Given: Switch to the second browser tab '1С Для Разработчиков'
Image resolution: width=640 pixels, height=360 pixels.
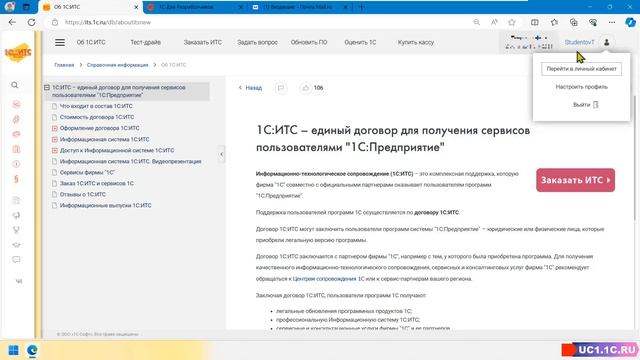Looking at the screenshot, I should (196, 7).
